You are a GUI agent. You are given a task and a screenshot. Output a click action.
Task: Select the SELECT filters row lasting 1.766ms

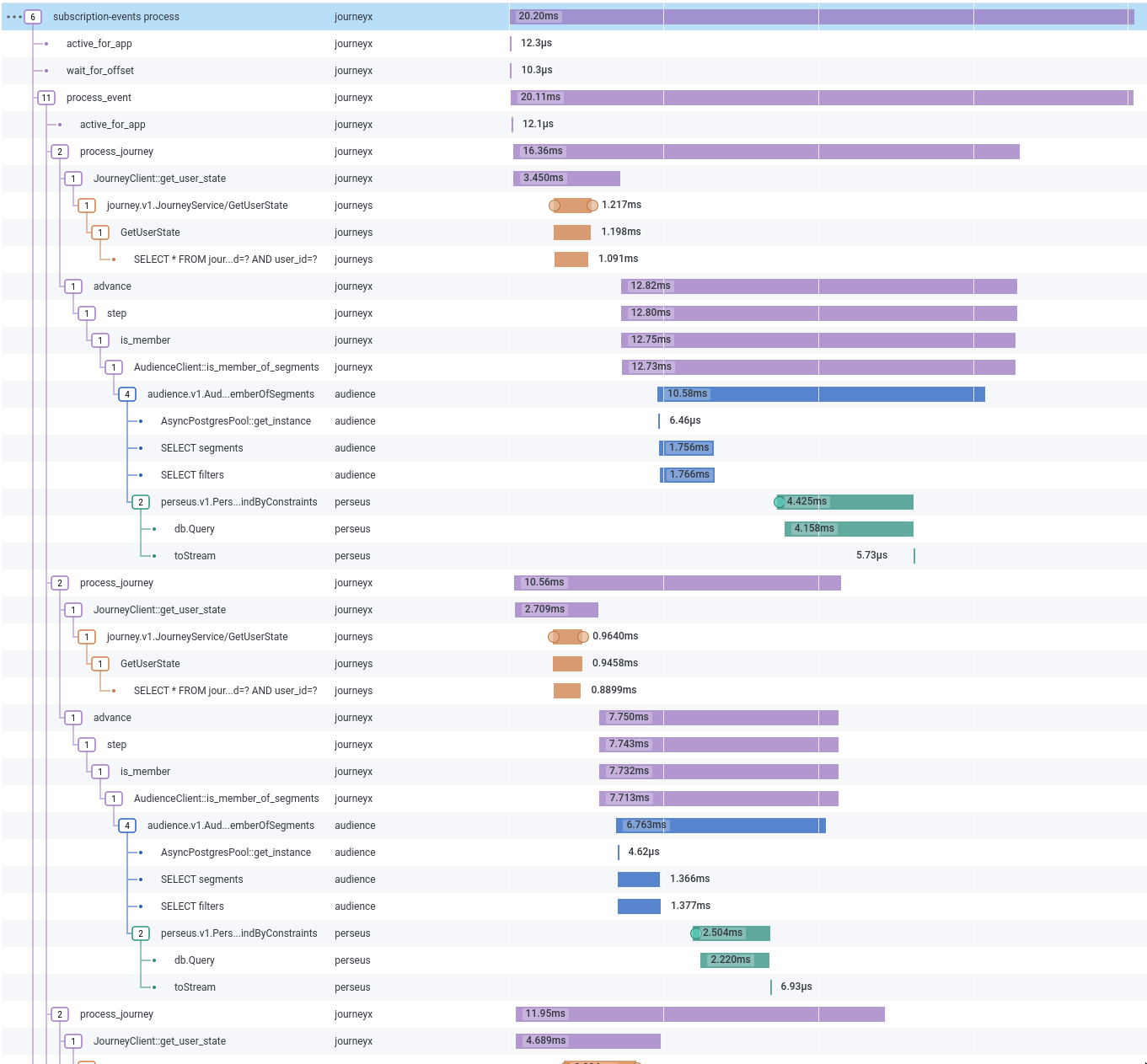coord(573,475)
